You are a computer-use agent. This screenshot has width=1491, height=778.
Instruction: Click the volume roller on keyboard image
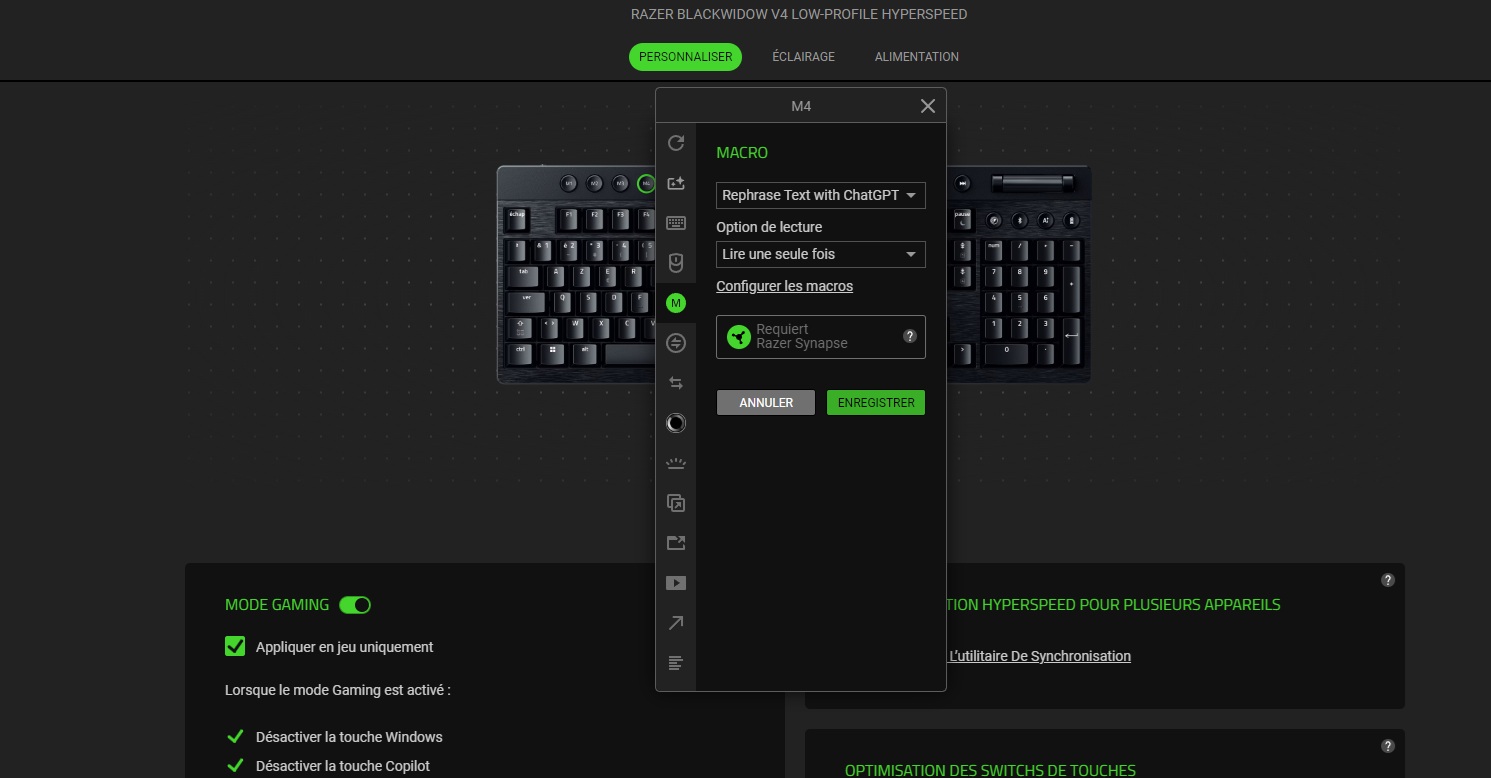click(x=1033, y=183)
